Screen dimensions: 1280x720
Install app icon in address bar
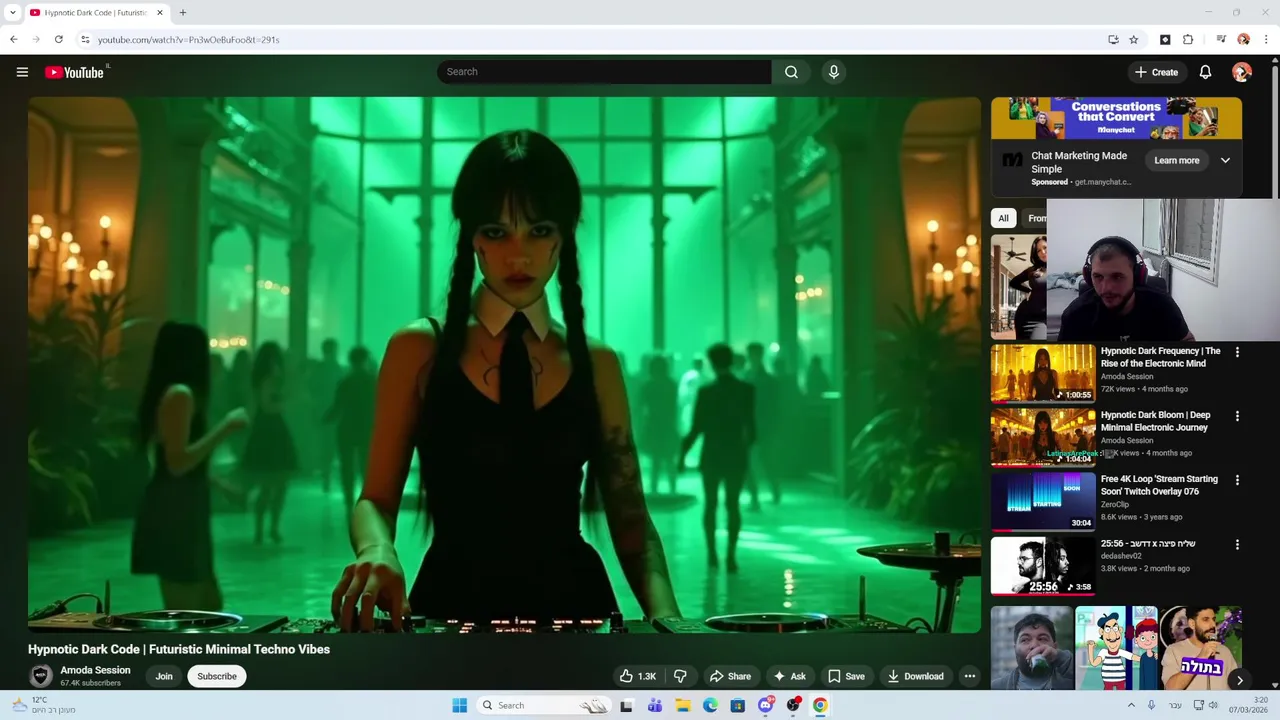pos(1113,40)
